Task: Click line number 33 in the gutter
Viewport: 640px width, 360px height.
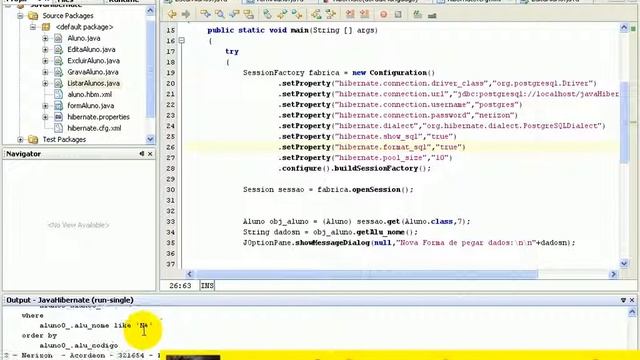Action: click(x=171, y=222)
